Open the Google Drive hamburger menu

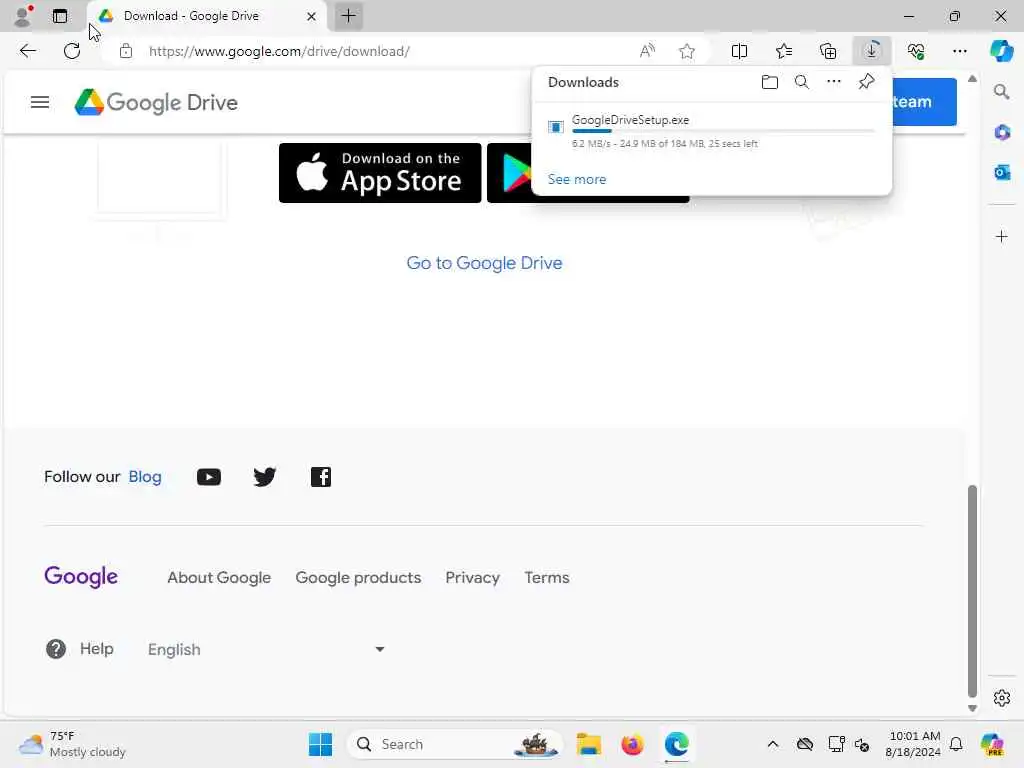[40, 102]
